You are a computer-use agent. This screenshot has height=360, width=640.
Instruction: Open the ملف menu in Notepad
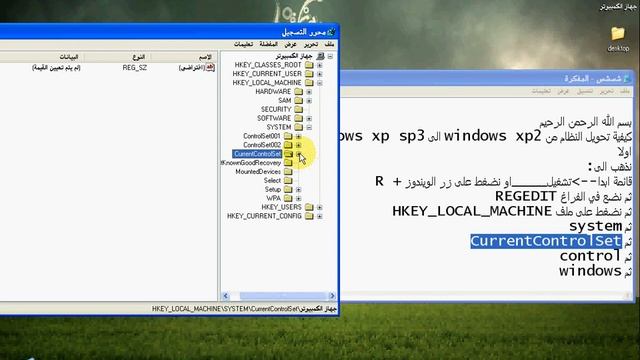pyautogui.click(x=625, y=91)
